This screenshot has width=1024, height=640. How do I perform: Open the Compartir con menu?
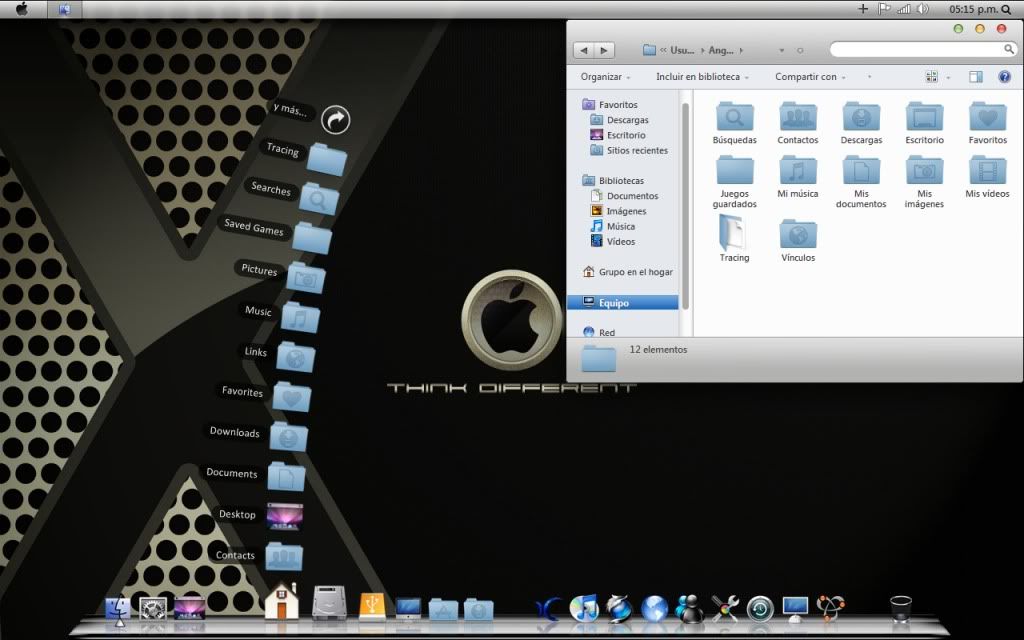pyautogui.click(x=810, y=76)
